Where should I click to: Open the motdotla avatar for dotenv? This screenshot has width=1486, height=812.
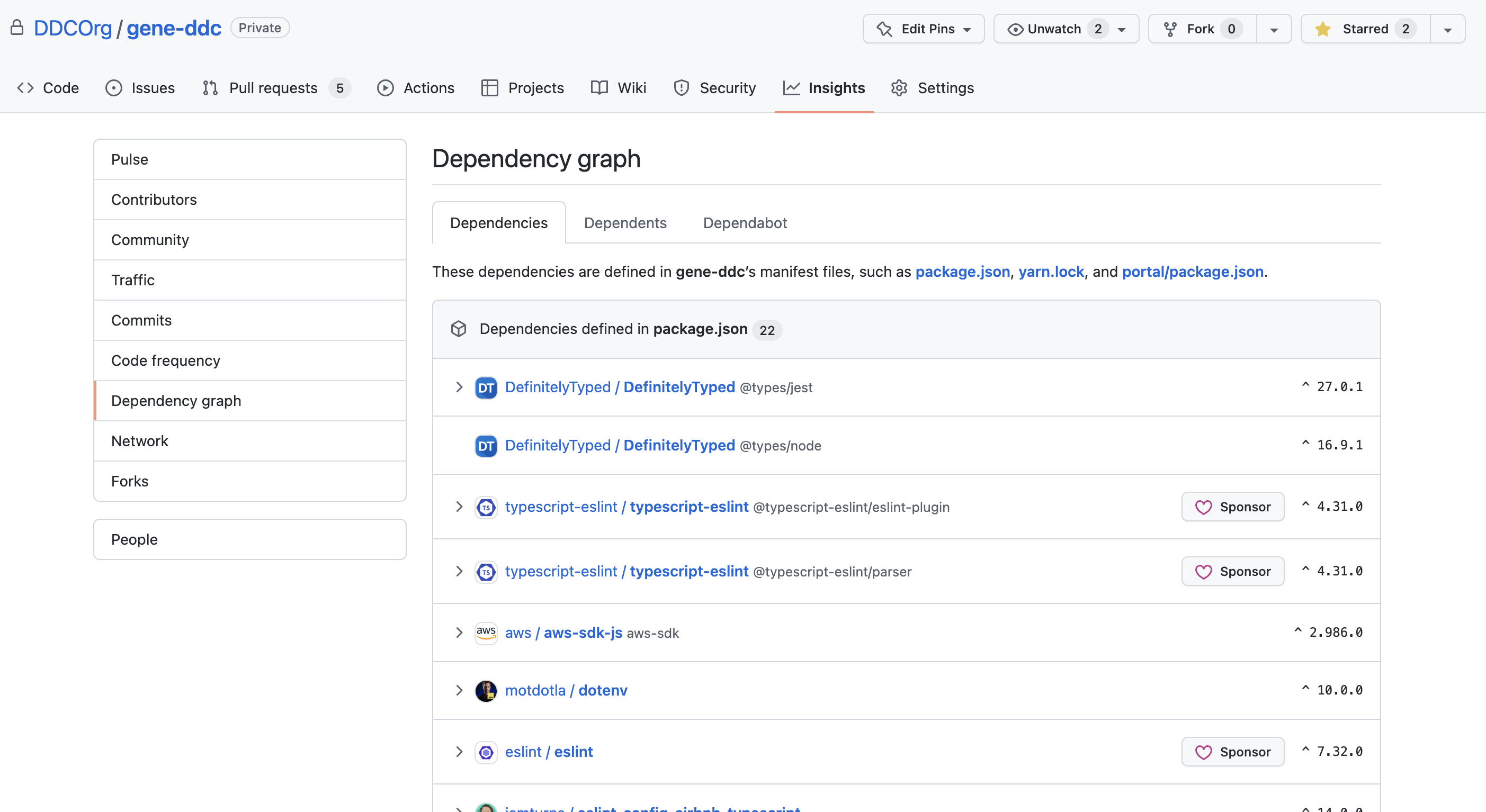[486, 690]
